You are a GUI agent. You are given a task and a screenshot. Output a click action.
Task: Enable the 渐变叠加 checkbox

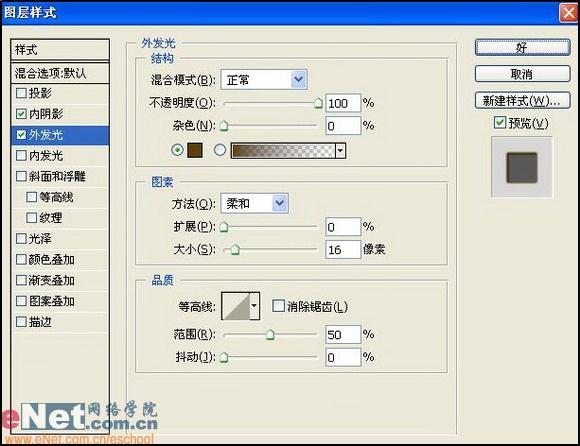(21, 280)
